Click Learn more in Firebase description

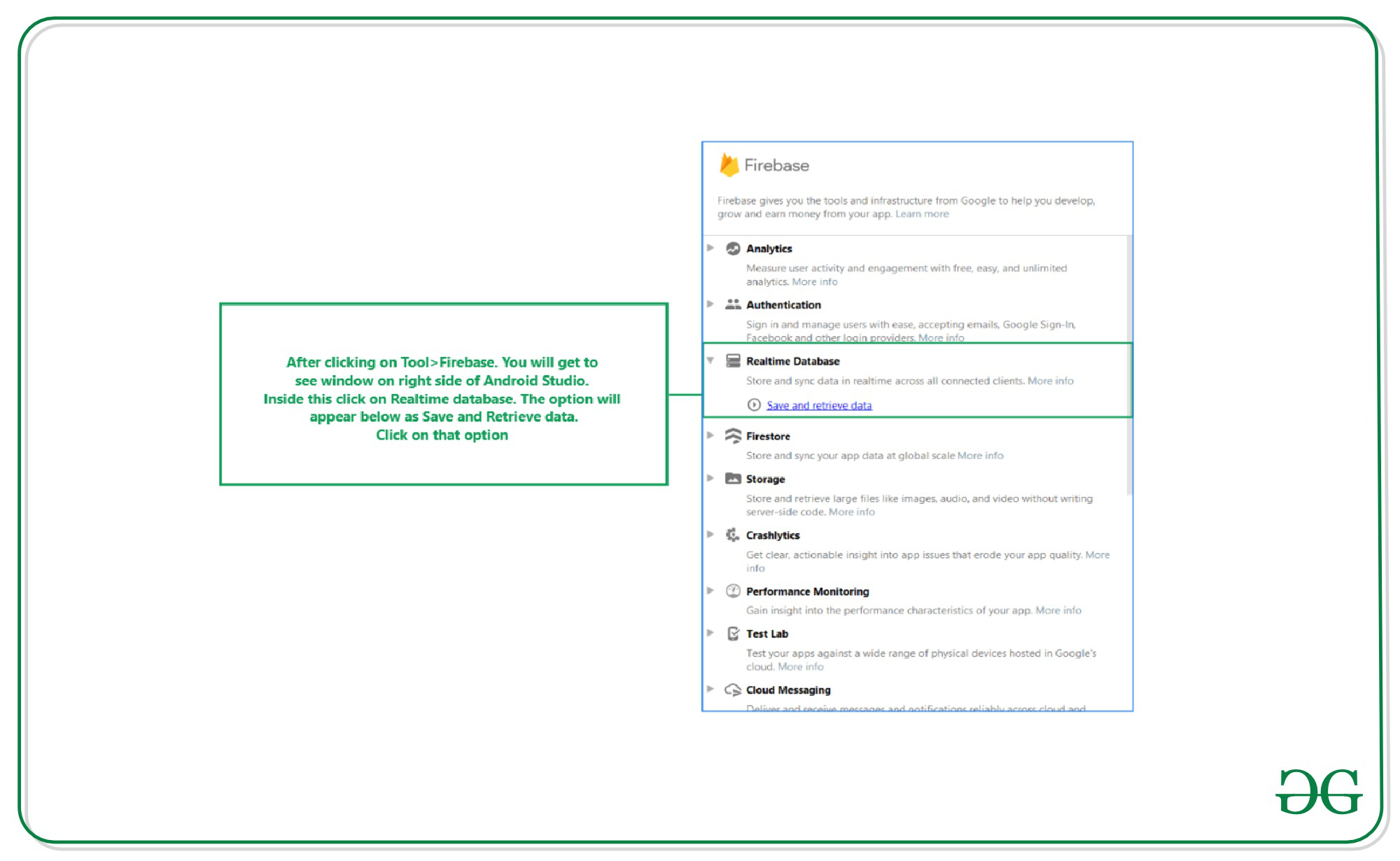click(x=922, y=214)
